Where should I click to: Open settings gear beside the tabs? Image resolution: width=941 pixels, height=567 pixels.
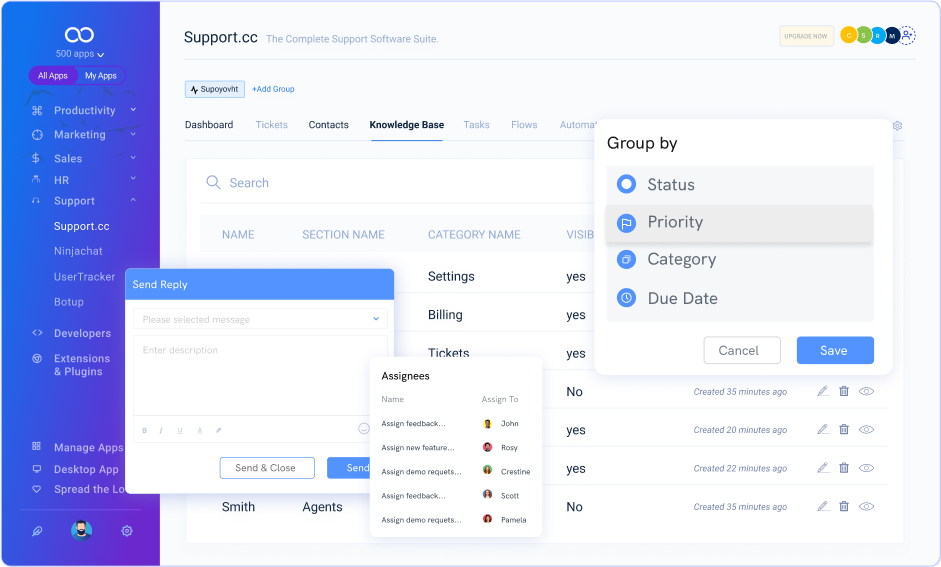point(897,125)
